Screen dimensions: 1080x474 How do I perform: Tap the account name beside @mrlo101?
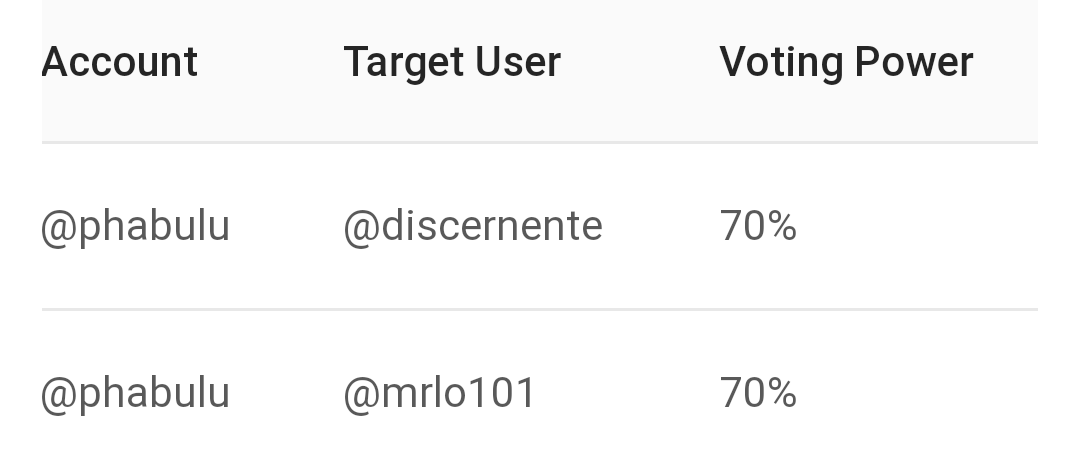(135, 393)
